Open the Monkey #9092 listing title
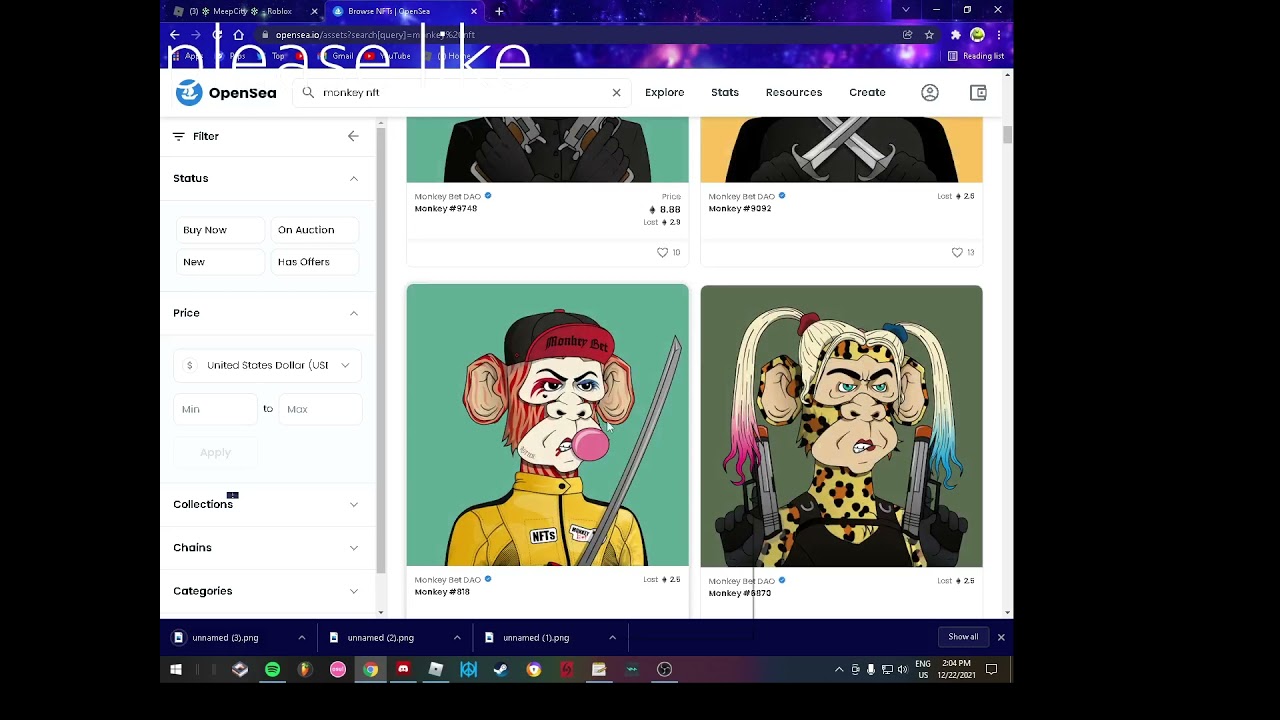Screen dimensions: 1280x720 pos(740,208)
